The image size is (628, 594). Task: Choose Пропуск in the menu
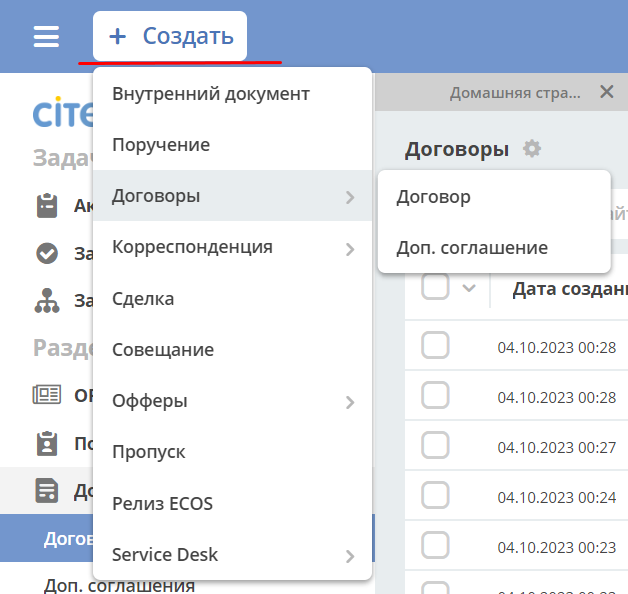pyautogui.click(x=232, y=452)
